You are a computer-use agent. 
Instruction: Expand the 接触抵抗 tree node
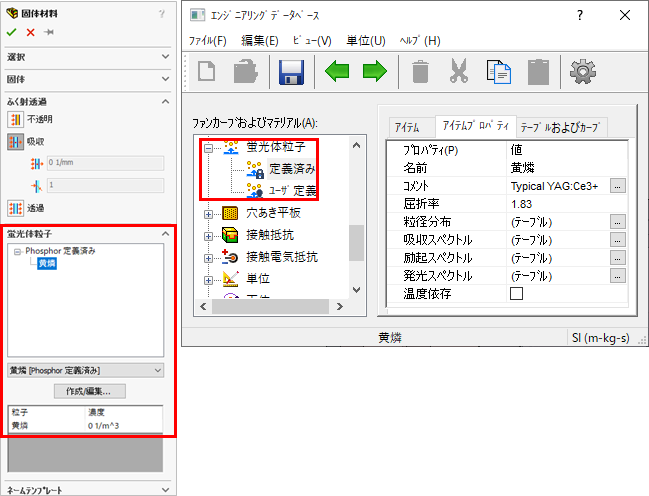208,236
